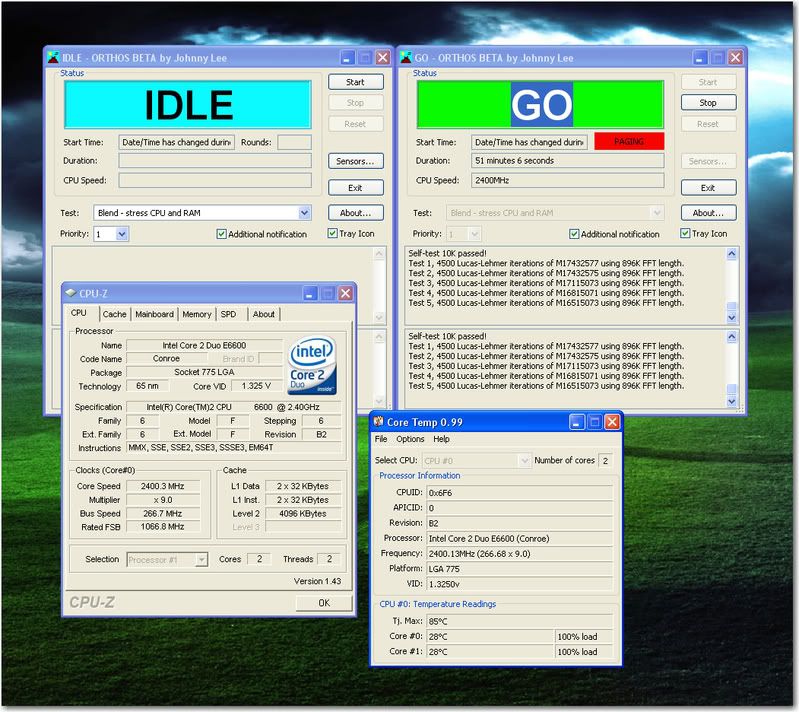Screen dimensions: 799x712
Task: Click Core #1 100% load value
Action: coord(583,651)
